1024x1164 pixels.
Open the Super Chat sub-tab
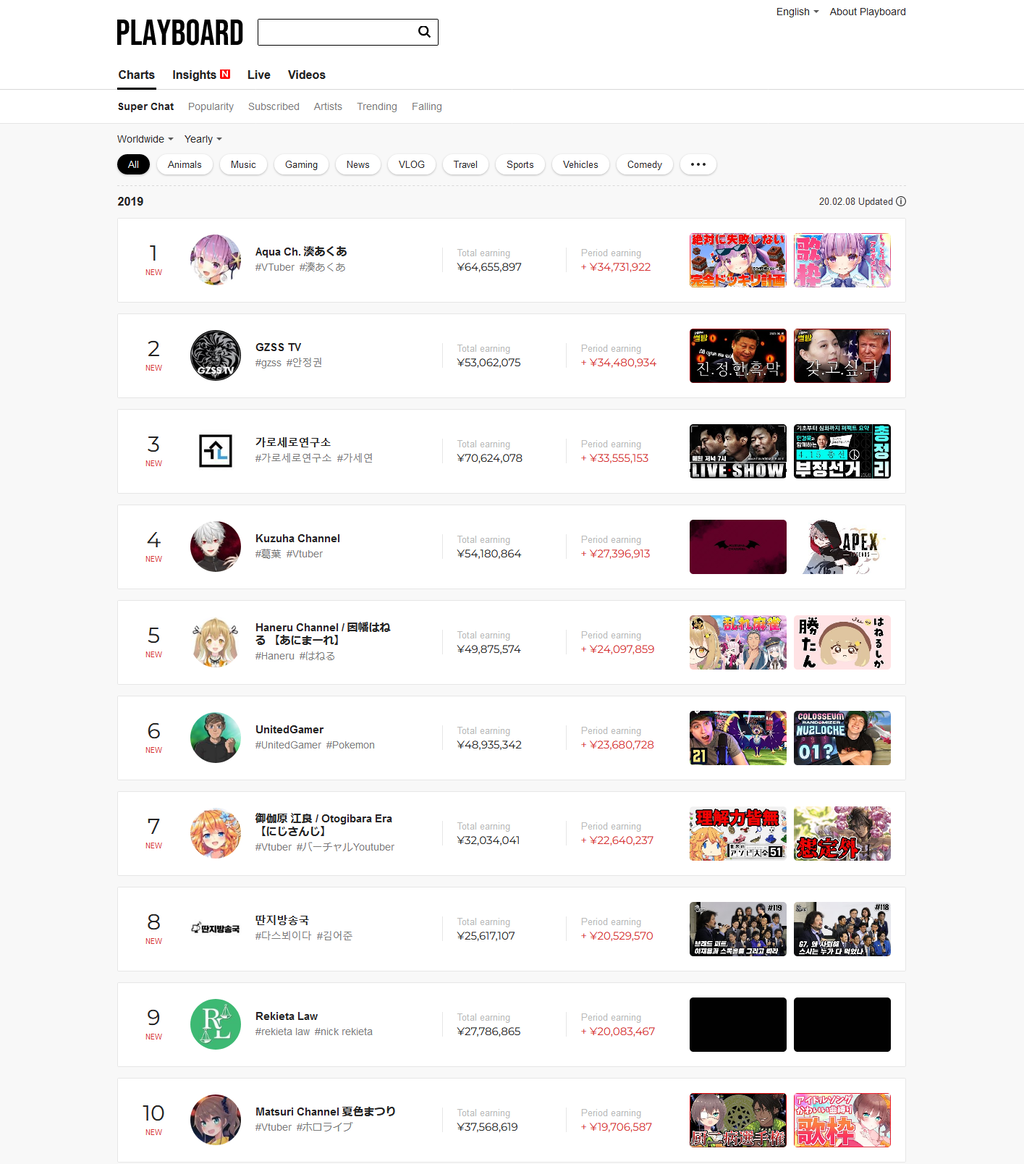(x=146, y=107)
